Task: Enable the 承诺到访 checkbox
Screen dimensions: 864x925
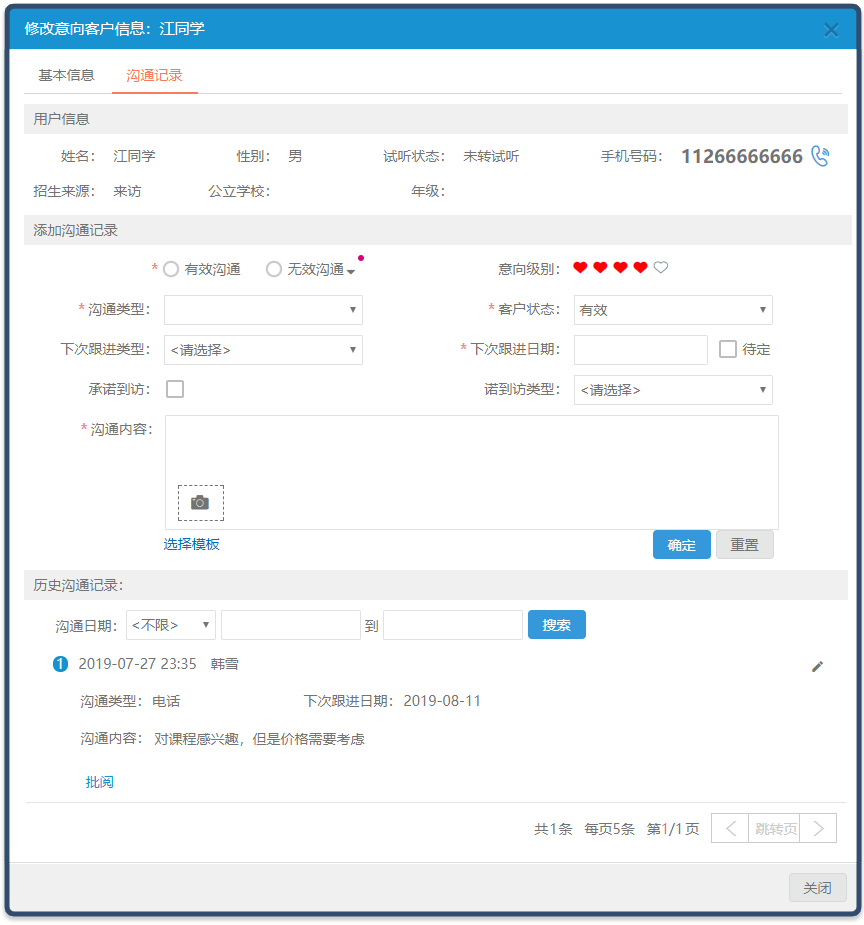Action: (175, 389)
